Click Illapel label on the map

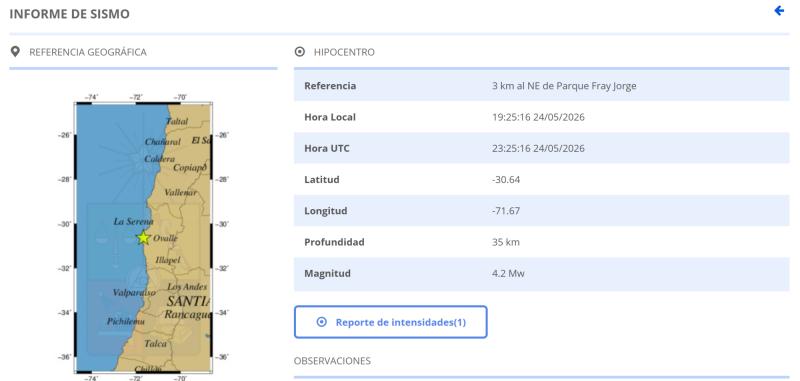168,260
